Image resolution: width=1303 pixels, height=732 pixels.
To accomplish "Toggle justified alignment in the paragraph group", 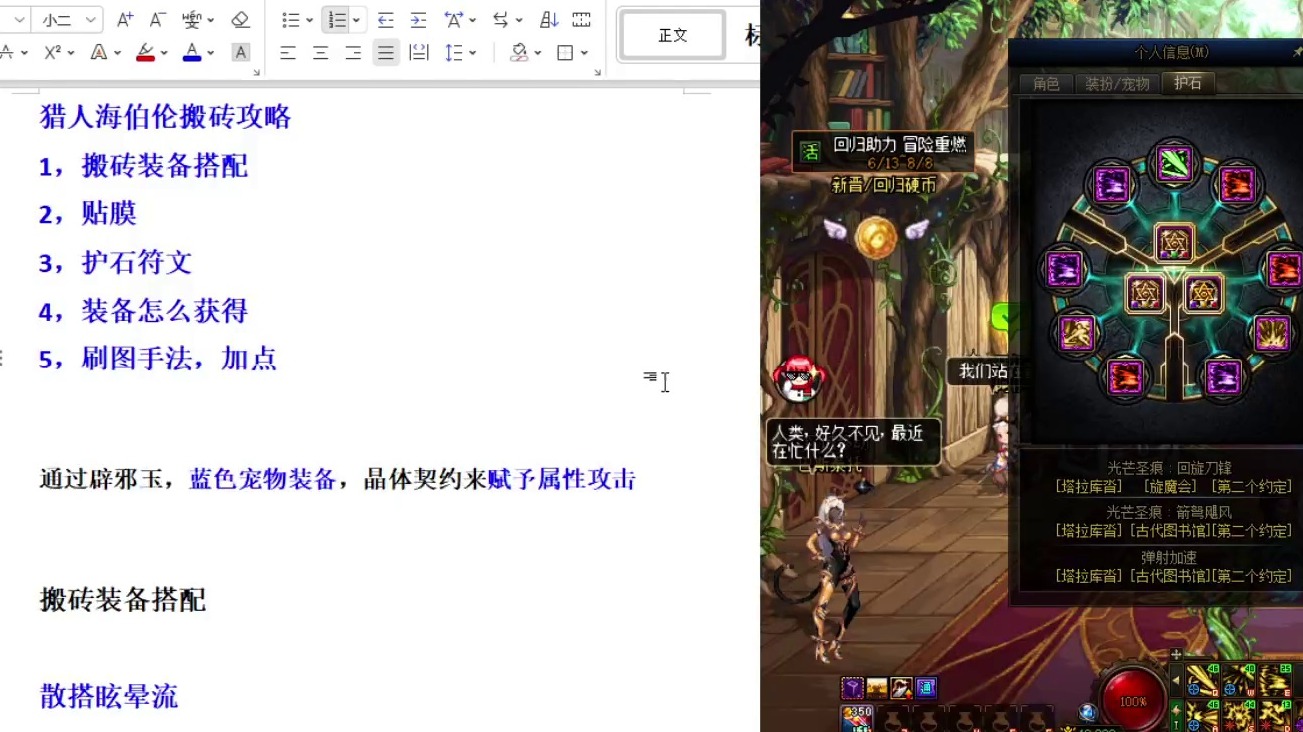I will click(385, 52).
